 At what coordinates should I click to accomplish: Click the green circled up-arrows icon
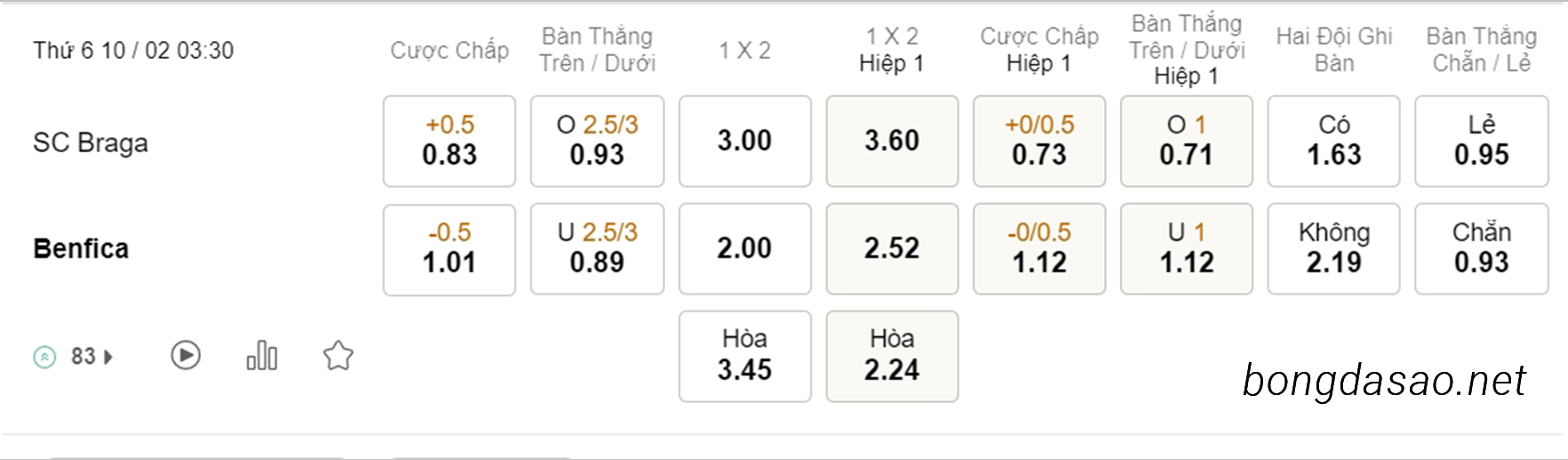click(44, 357)
